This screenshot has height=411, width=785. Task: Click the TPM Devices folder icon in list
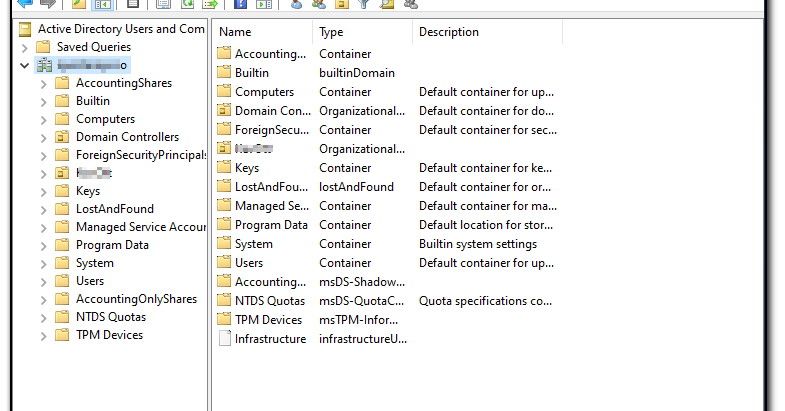click(224, 319)
